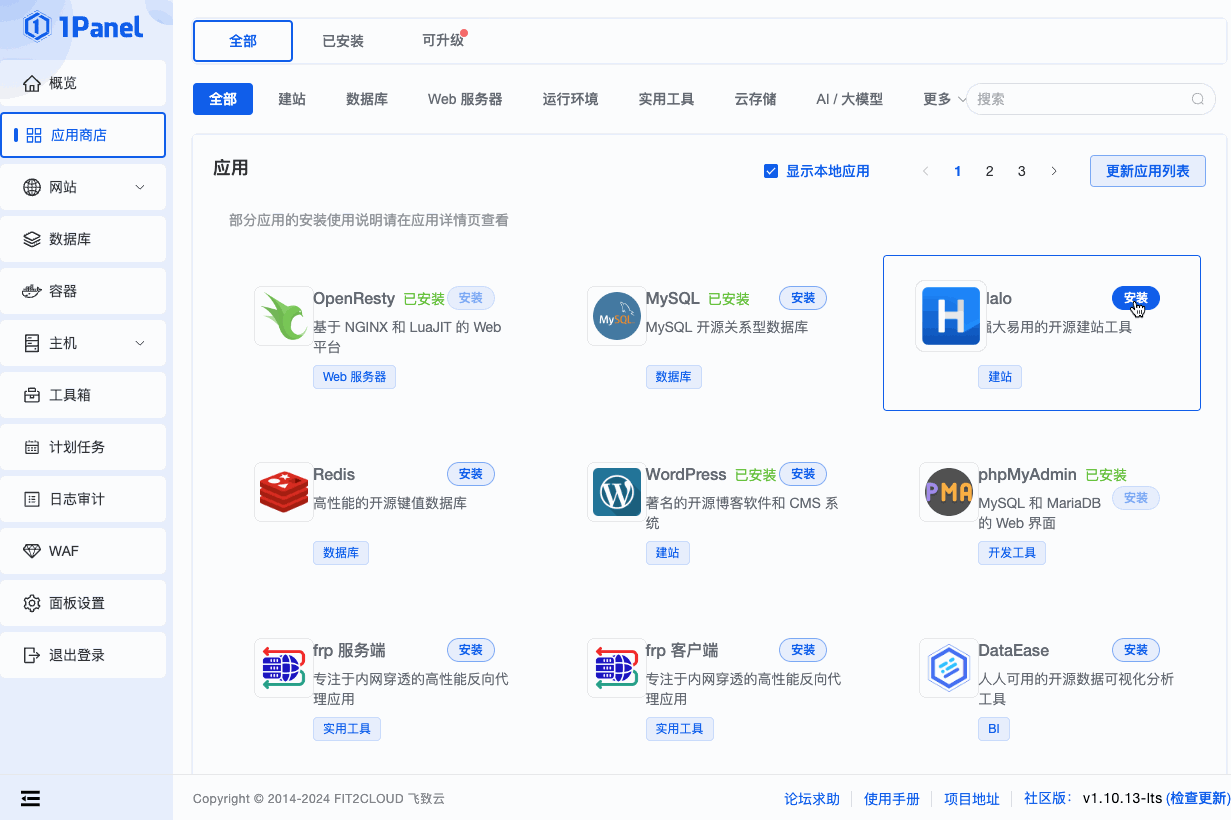The image size is (1231, 820).
Task: Collapse the sidebar with the fold icon
Action: 30,798
